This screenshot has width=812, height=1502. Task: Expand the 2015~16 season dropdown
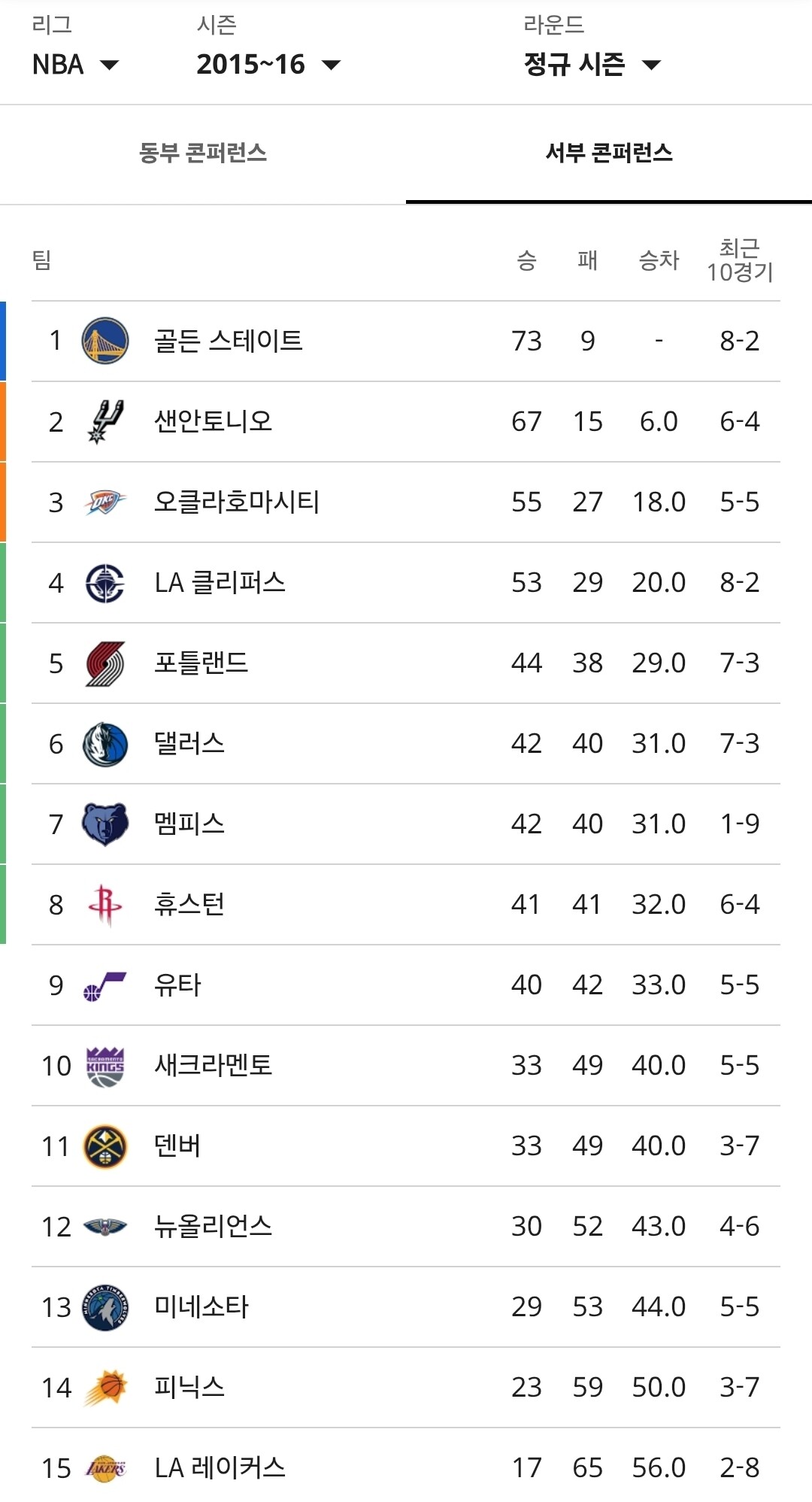point(268,65)
